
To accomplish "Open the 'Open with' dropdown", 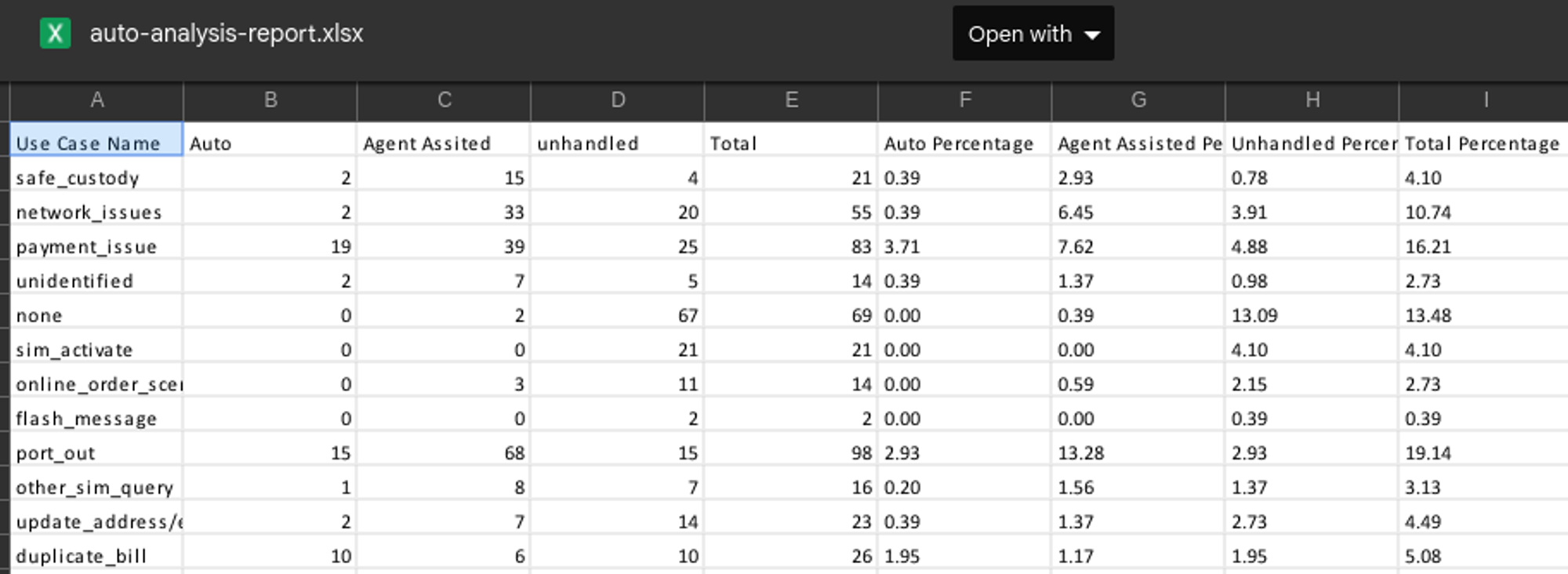I will pos(1032,34).
